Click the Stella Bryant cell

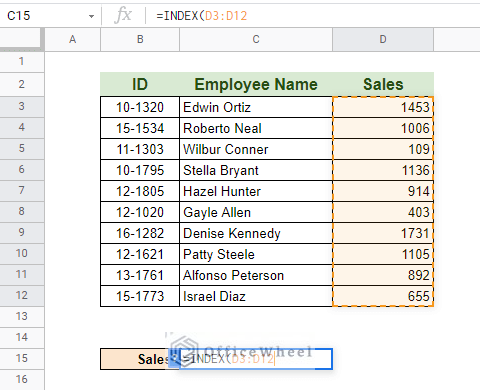[256, 170]
